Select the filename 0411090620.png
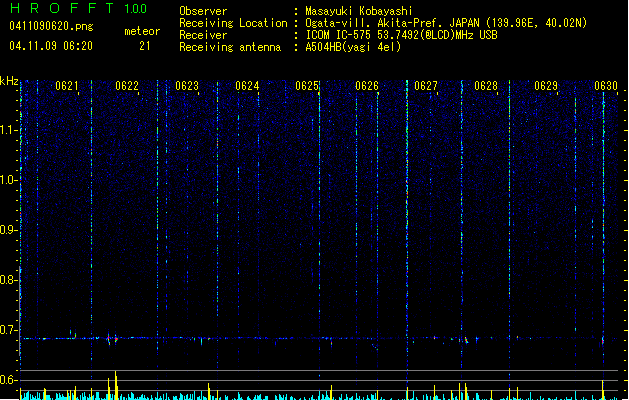 coord(51,26)
